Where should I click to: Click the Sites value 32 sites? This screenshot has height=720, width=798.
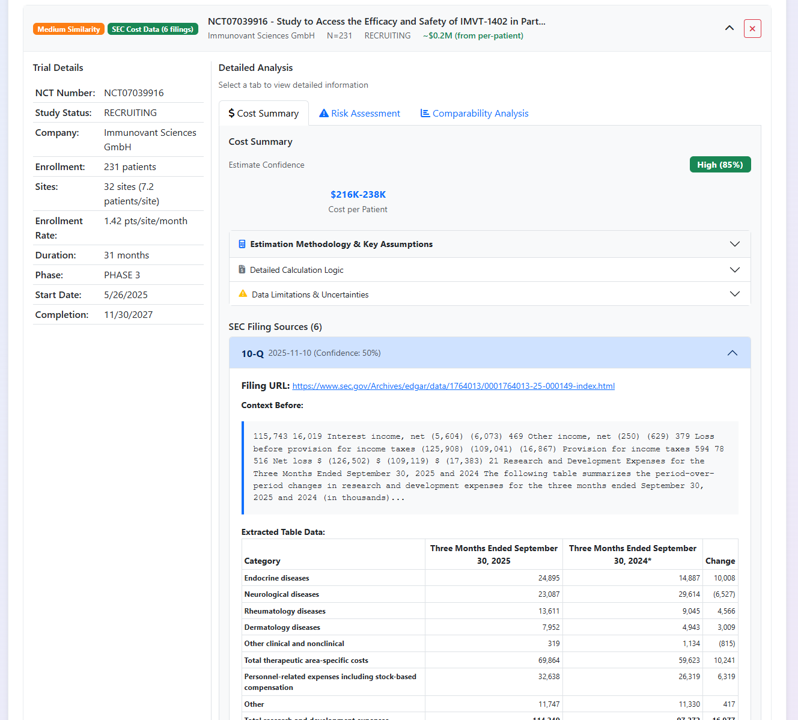tap(131, 194)
